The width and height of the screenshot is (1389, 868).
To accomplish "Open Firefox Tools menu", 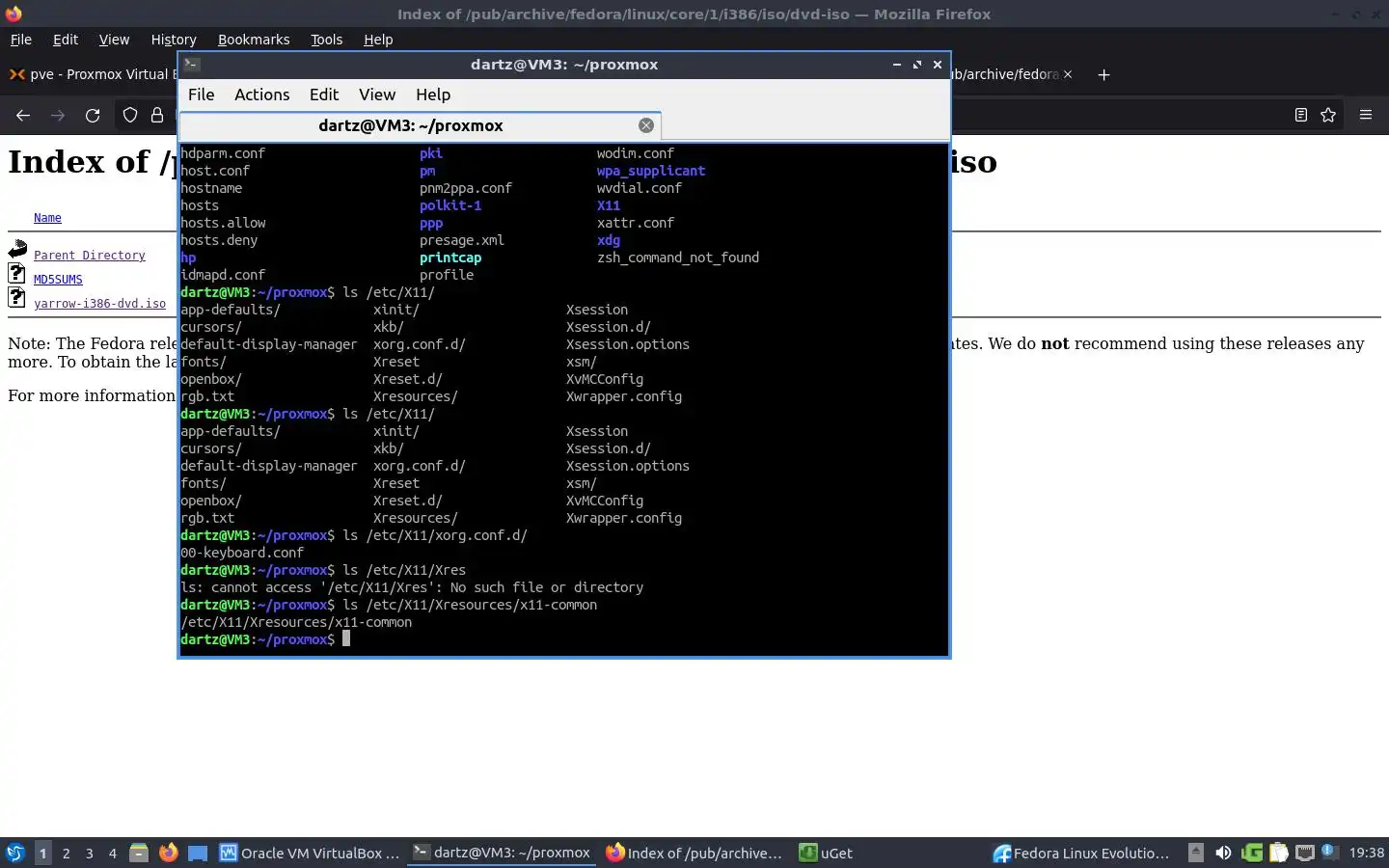I will [326, 40].
